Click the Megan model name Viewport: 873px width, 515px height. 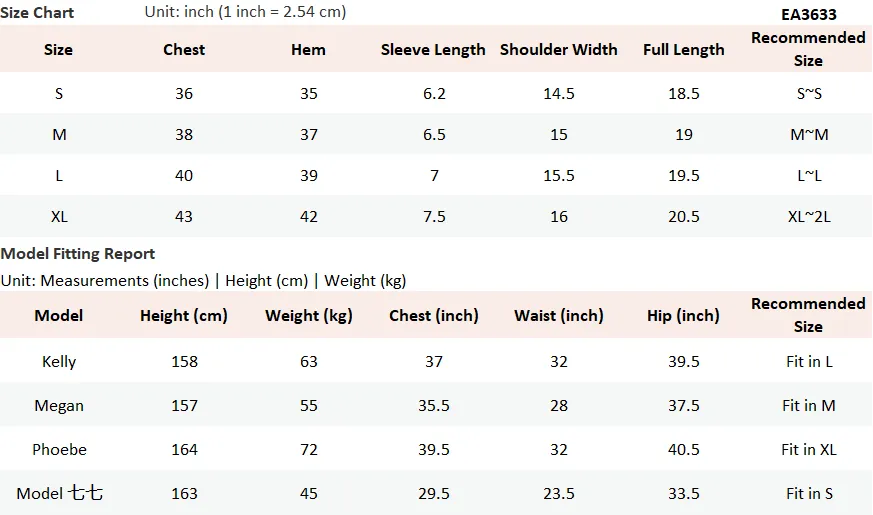click(x=59, y=406)
